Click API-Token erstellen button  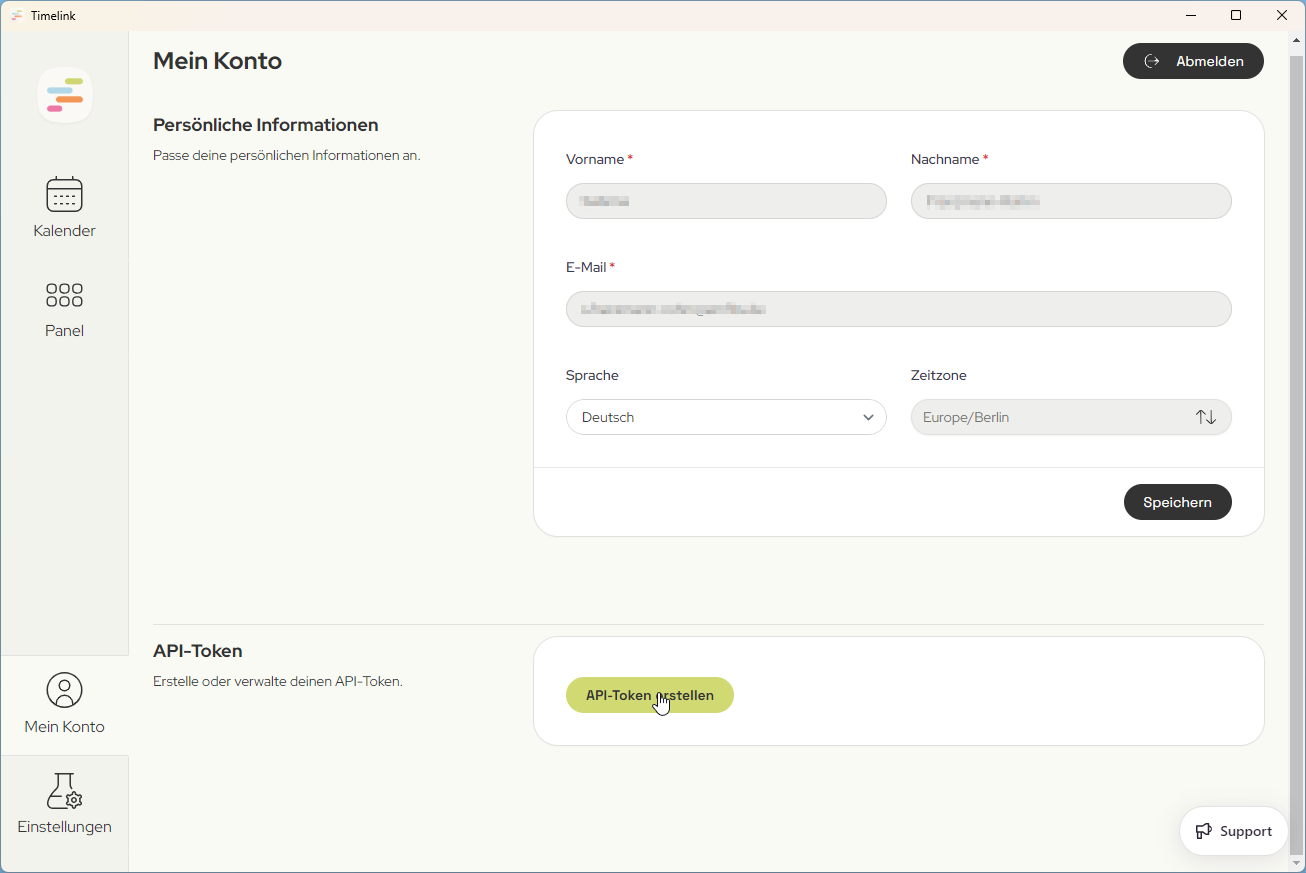point(650,695)
